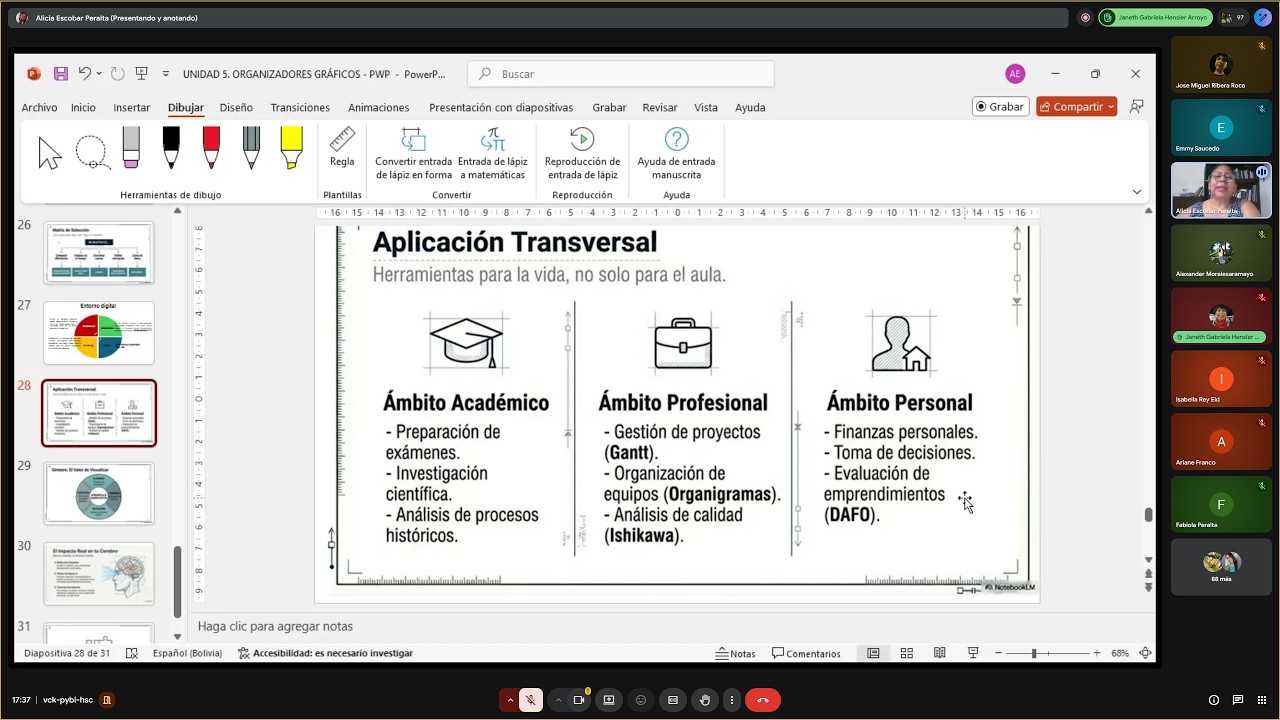
Task: Adjust the zoom slider handle
Action: (1034, 653)
